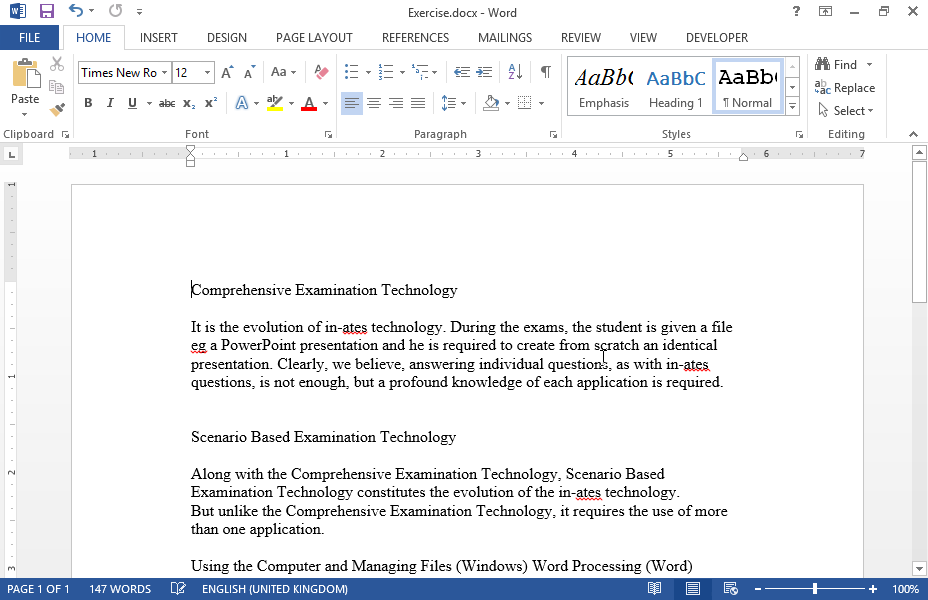Switch to Read Mode view
The width and height of the screenshot is (928, 600).
coord(654,589)
